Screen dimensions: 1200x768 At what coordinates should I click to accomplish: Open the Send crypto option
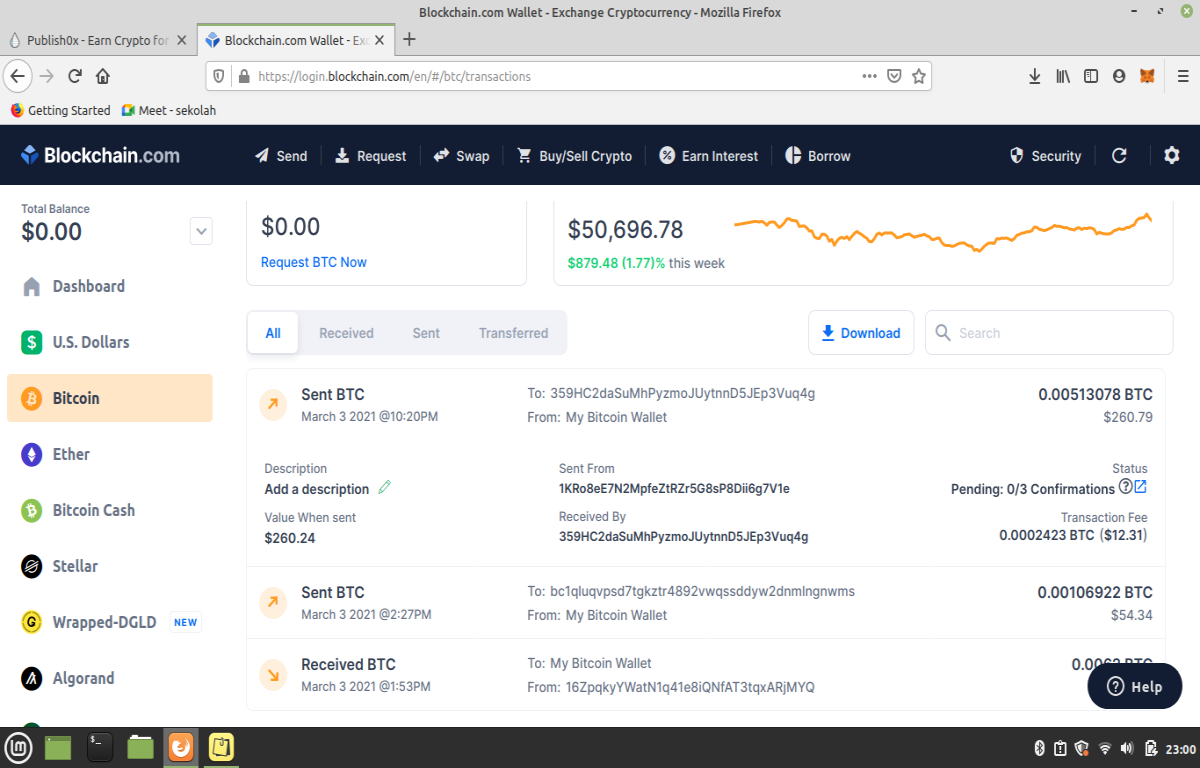281,156
